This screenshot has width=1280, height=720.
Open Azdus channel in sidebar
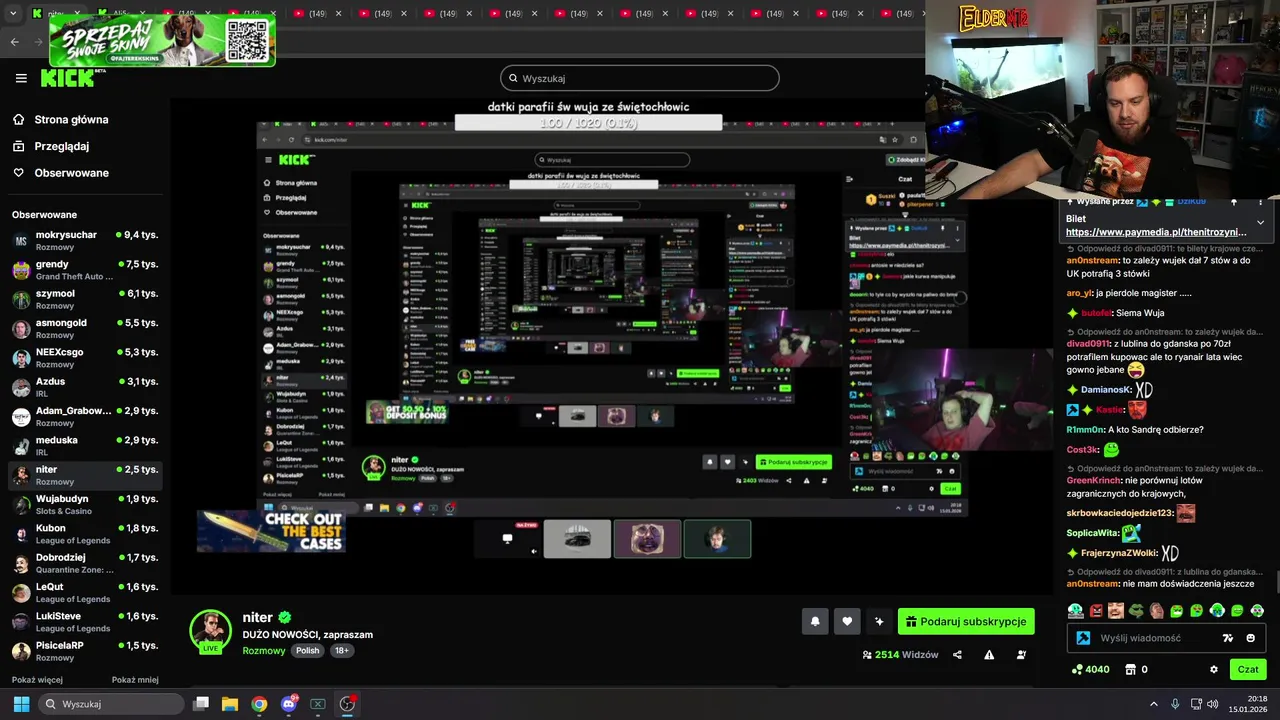coord(84,387)
